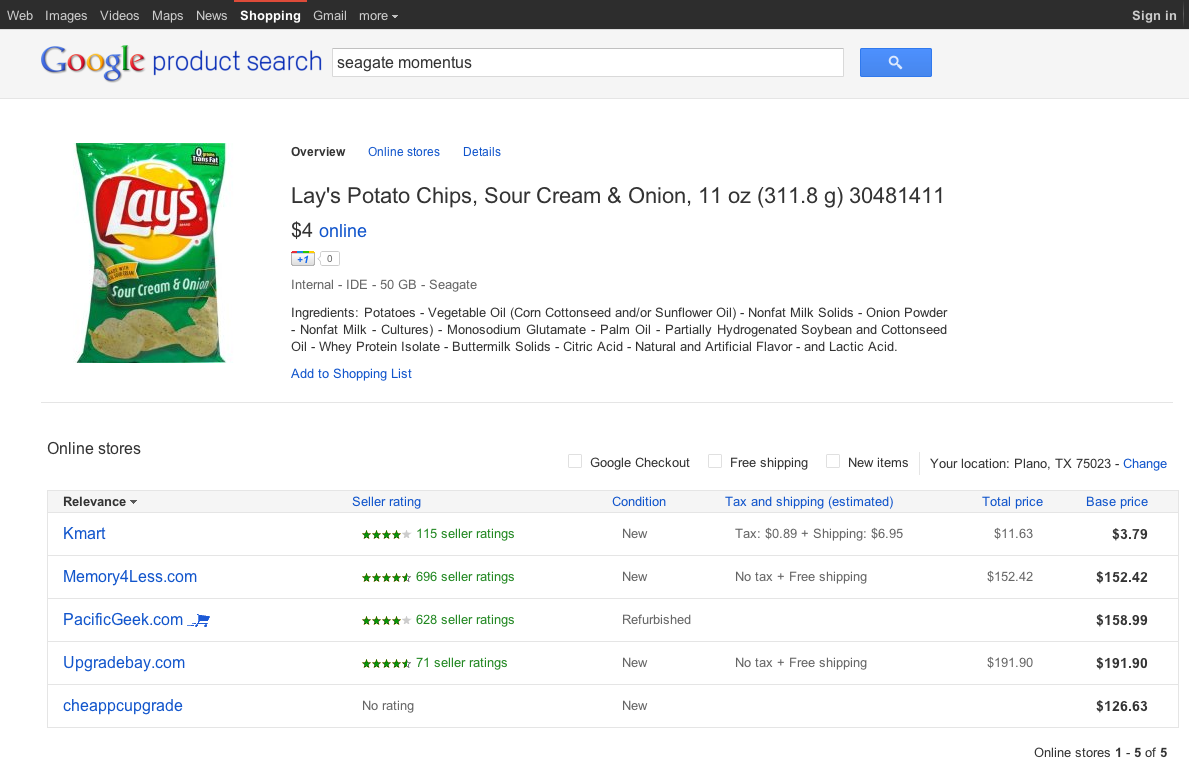Screen dimensions: 1189x767
Task: Visit the cheappcupgrade store link
Action: (x=123, y=706)
